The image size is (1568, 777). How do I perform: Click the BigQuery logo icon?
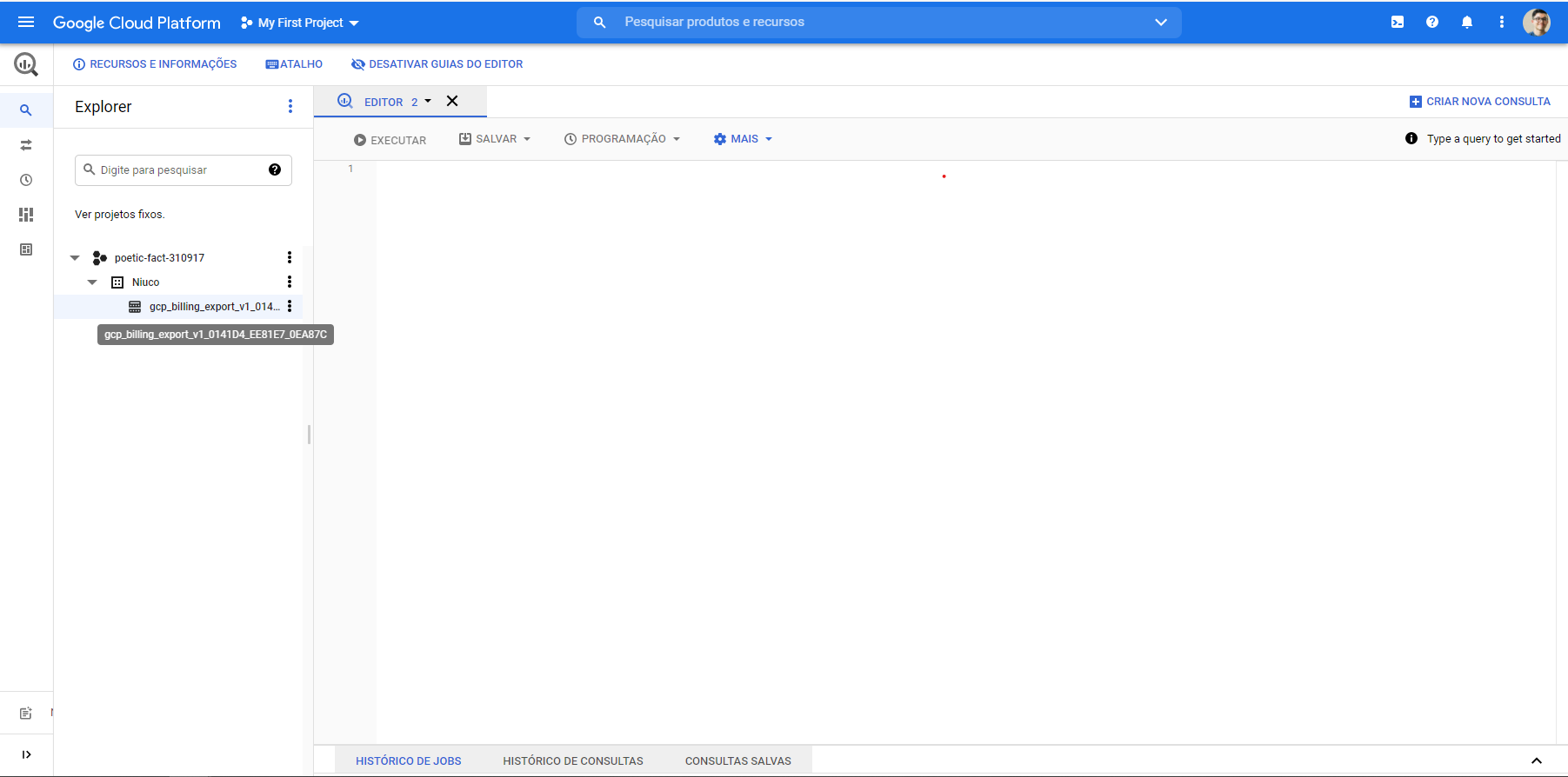(26, 63)
